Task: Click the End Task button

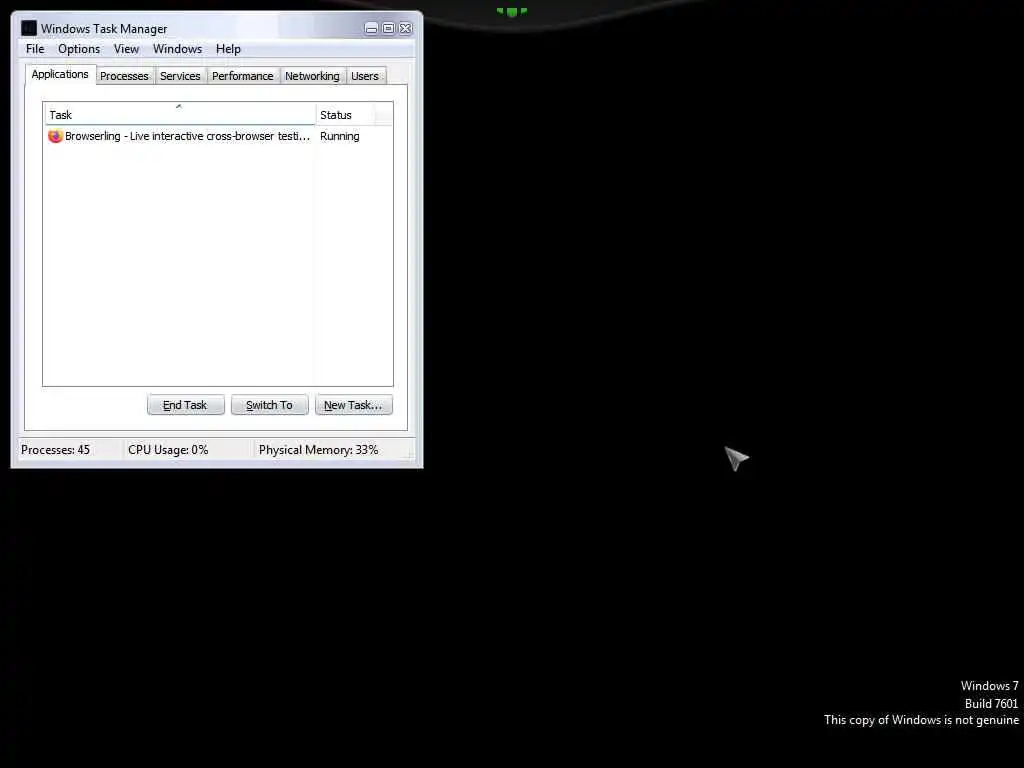Action: point(185,405)
